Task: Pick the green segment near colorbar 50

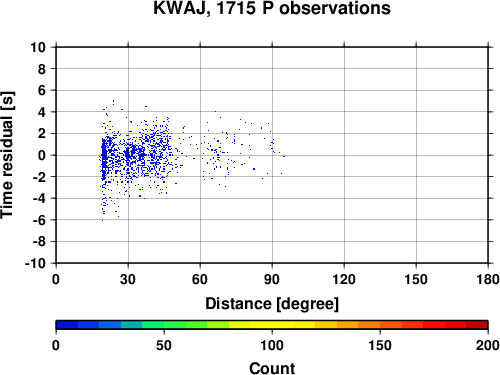Action: pyautogui.click(x=164, y=325)
